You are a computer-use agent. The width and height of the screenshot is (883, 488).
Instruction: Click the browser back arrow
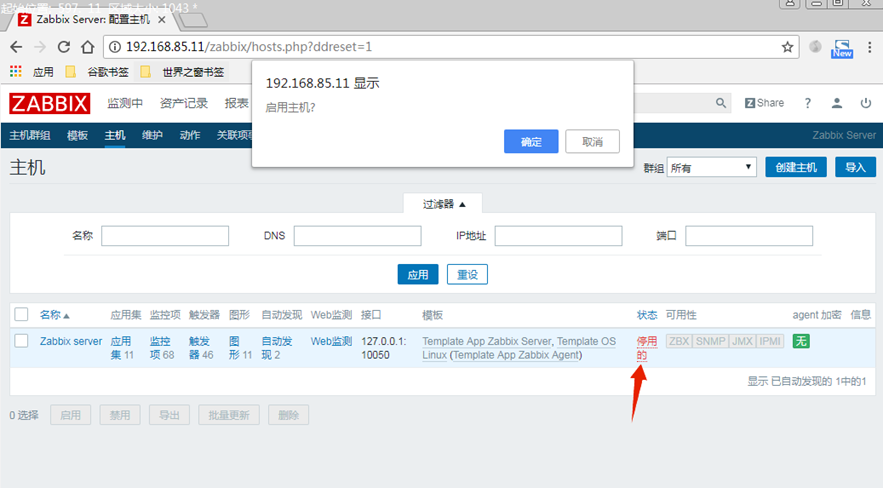pyautogui.click(x=16, y=47)
